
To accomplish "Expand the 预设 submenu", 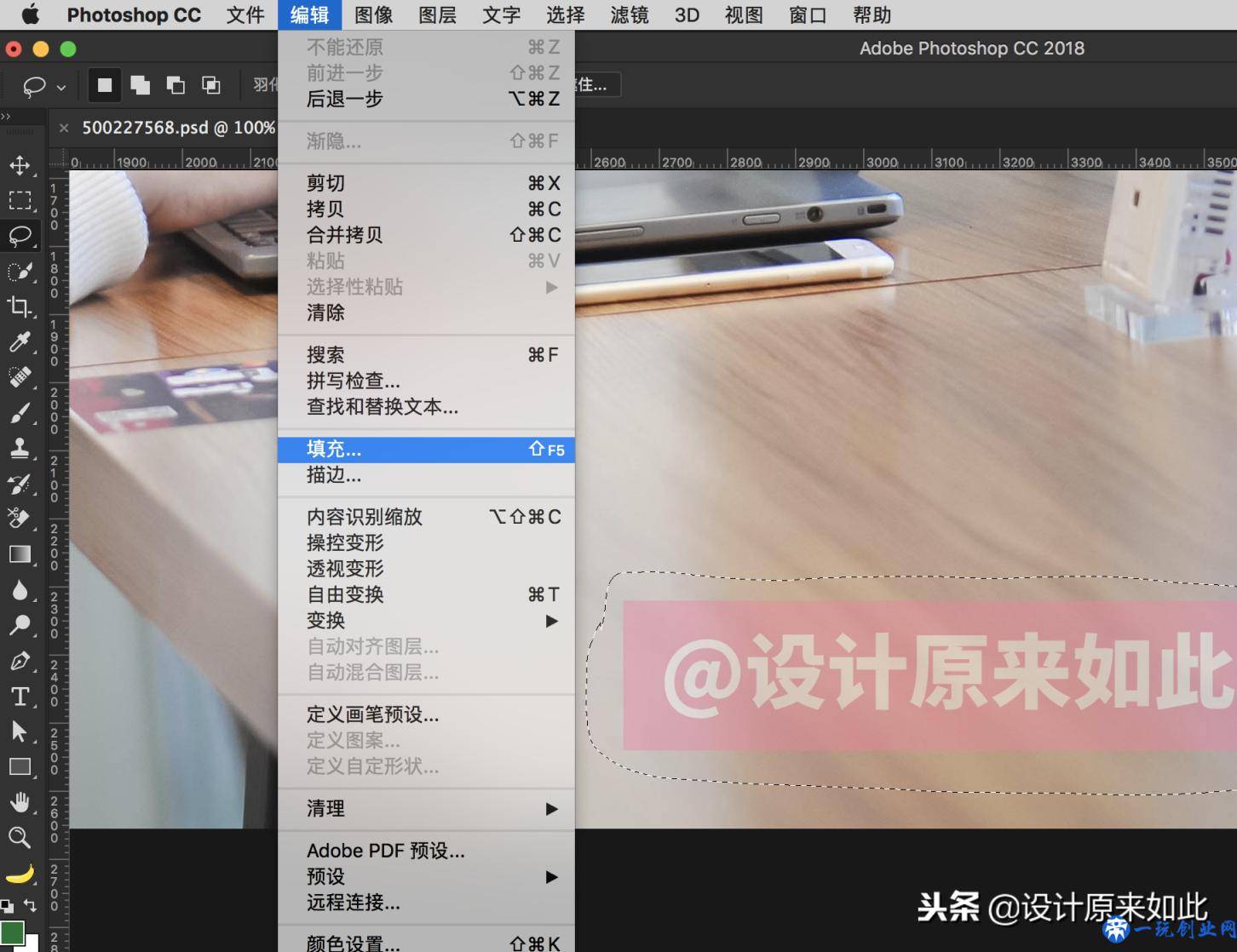I will coord(426,876).
